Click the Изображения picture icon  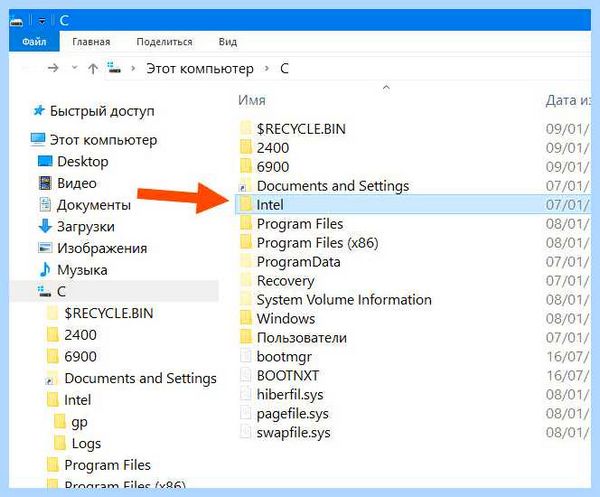click(x=45, y=248)
